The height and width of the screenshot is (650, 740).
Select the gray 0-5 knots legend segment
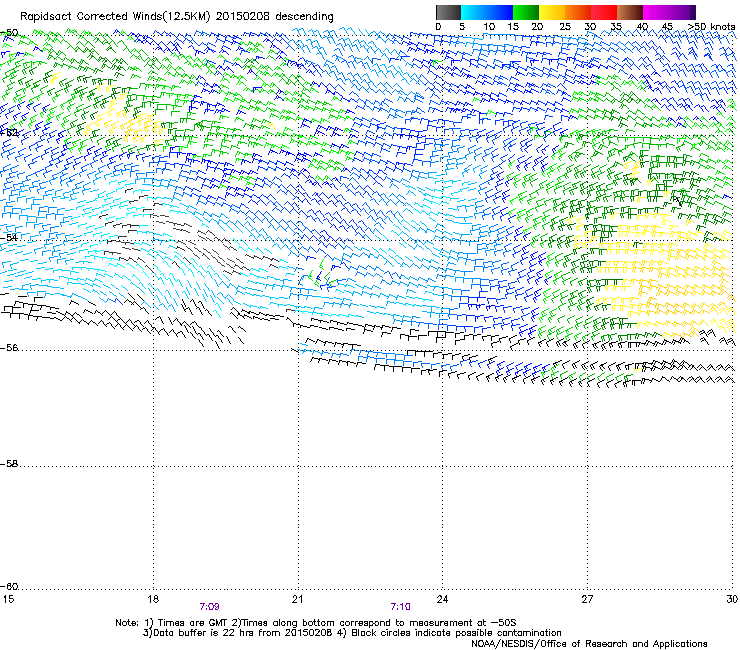click(448, 12)
